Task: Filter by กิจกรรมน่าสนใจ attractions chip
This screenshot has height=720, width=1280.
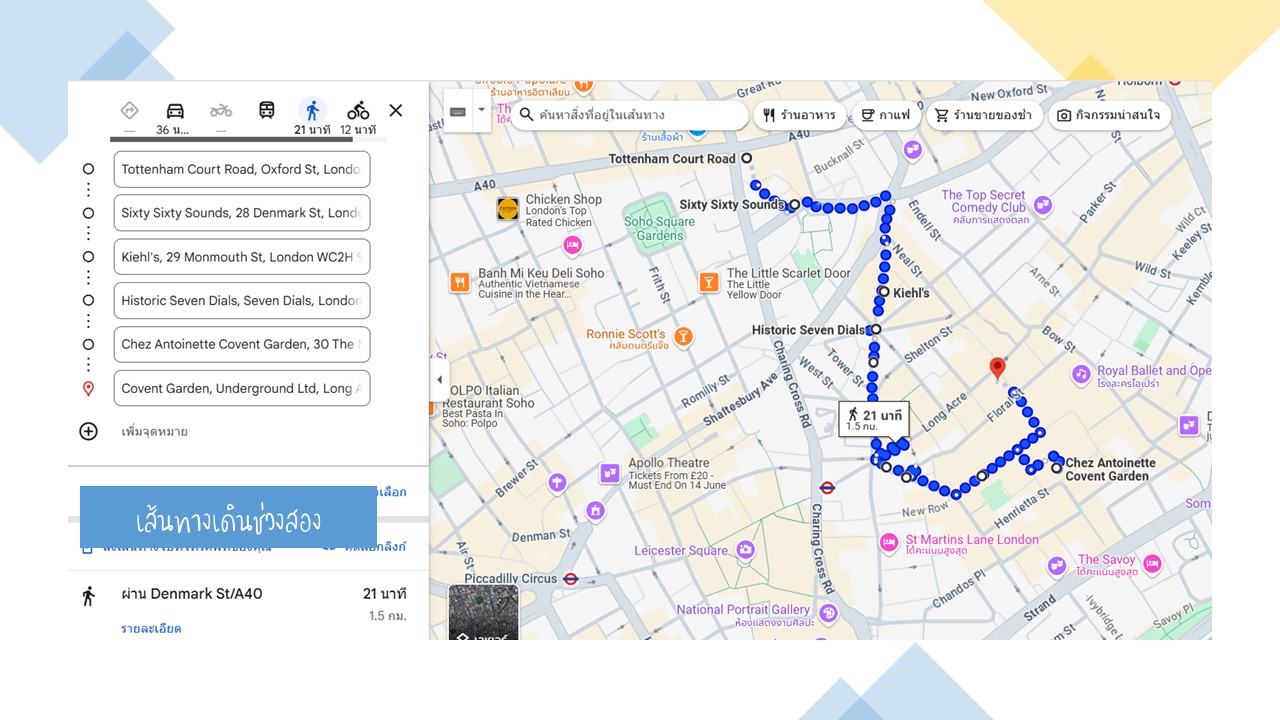Action: point(1109,115)
